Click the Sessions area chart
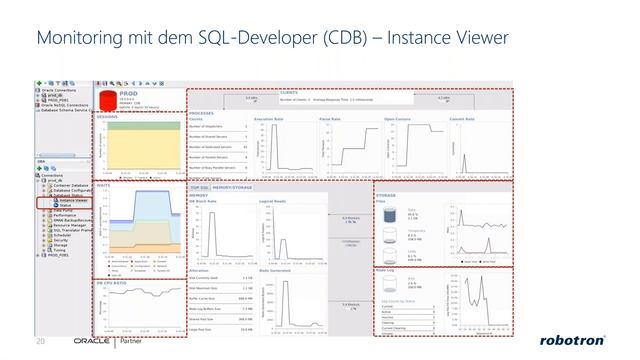 pyautogui.click(x=143, y=145)
